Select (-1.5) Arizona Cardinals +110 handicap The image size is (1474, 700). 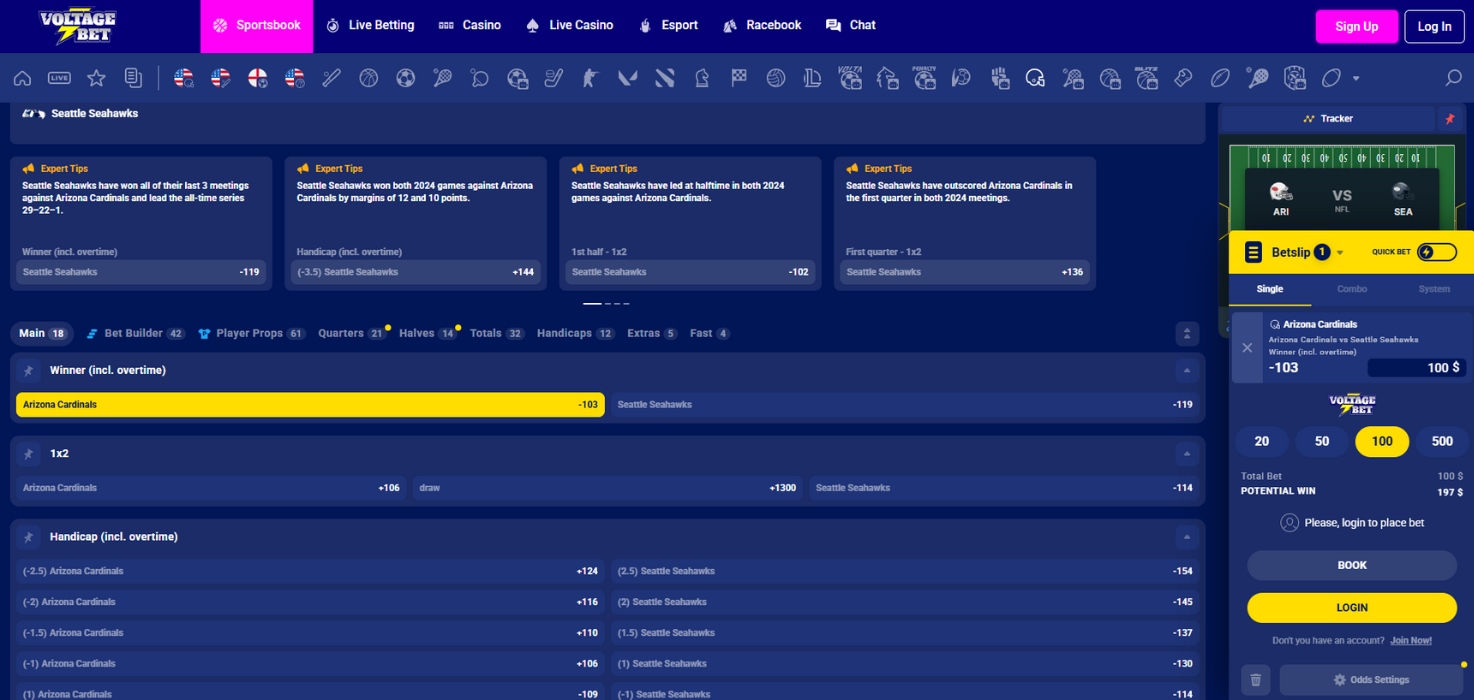[310, 633]
